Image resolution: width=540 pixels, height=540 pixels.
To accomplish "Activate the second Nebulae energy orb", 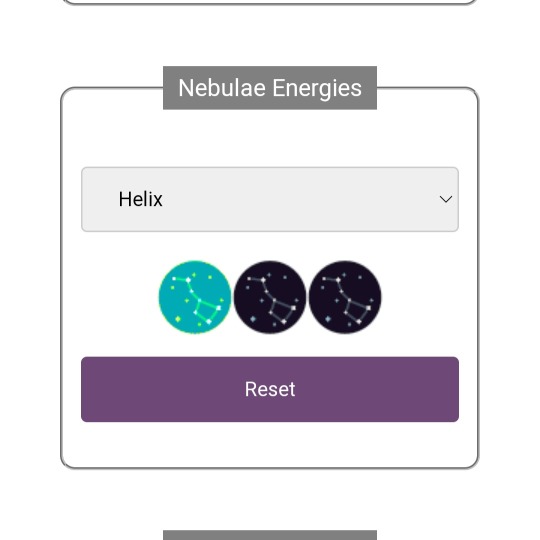I will click(270, 297).
